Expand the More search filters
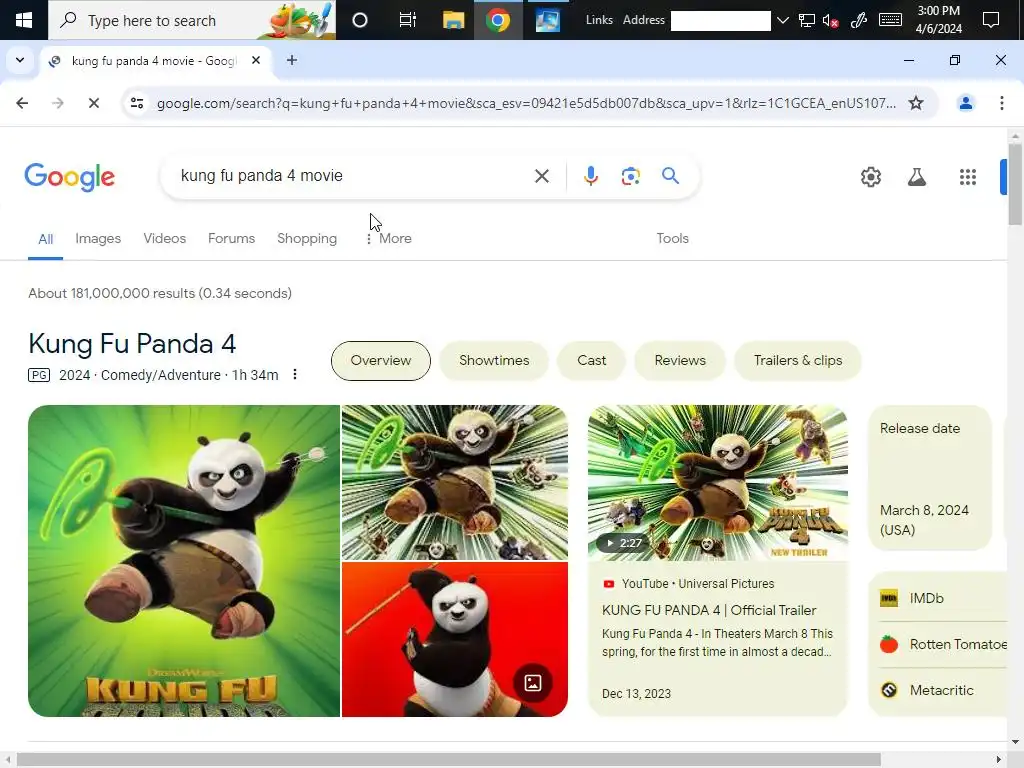 point(389,238)
